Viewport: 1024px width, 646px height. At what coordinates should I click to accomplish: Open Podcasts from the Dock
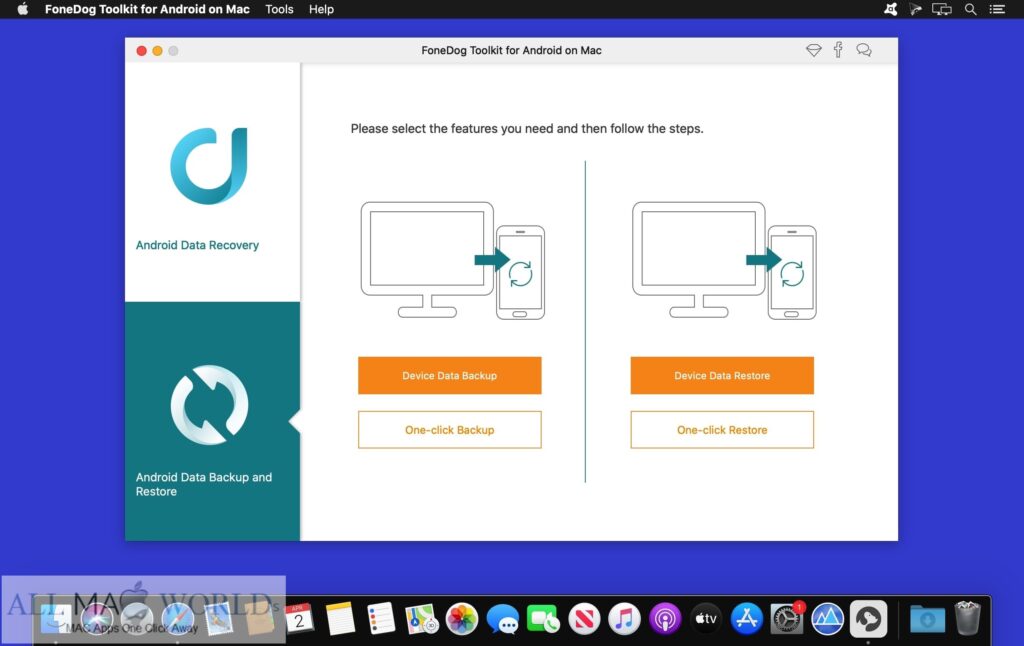[665, 618]
